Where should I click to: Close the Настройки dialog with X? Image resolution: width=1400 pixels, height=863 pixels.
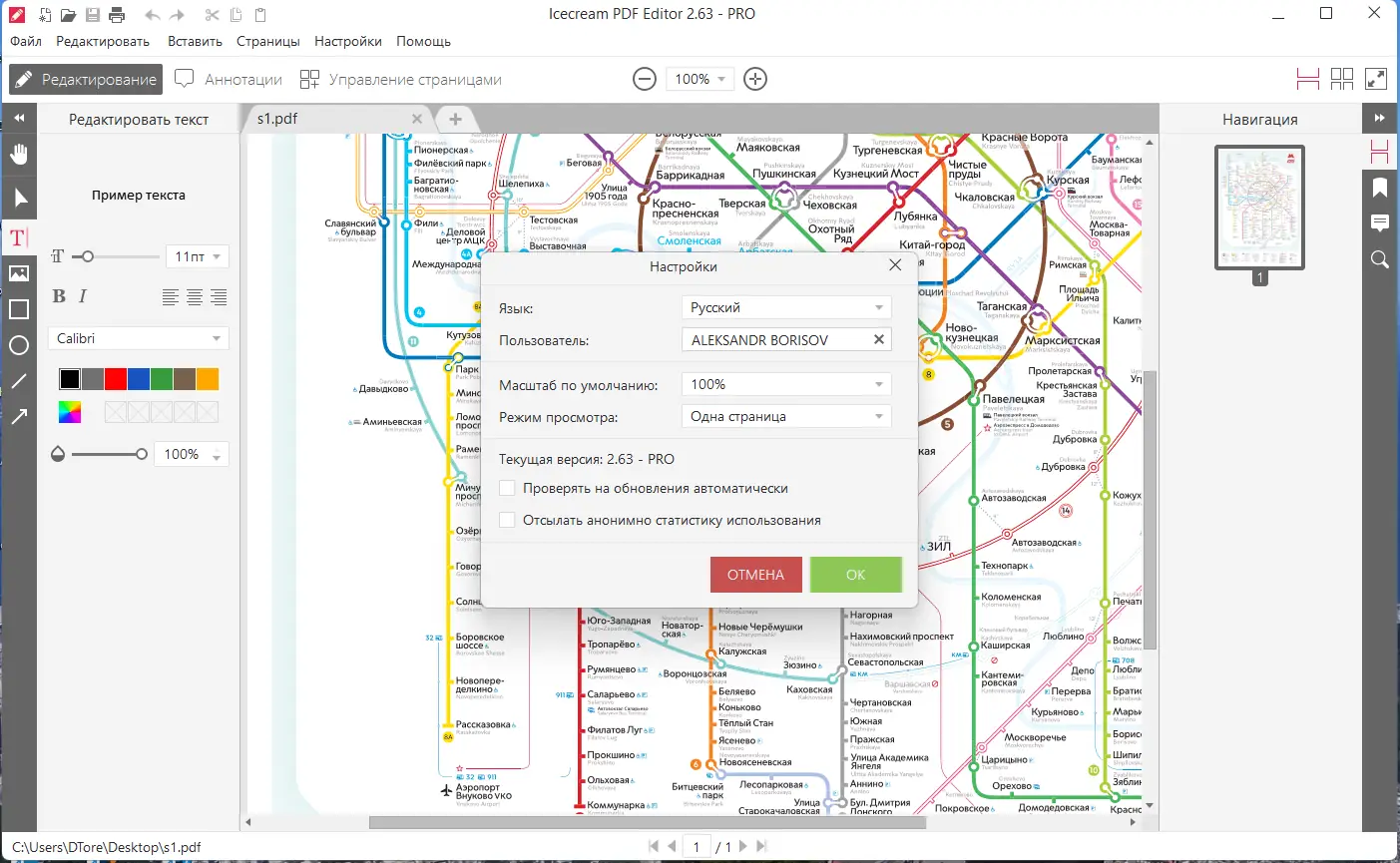pyautogui.click(x=895, y=265)
